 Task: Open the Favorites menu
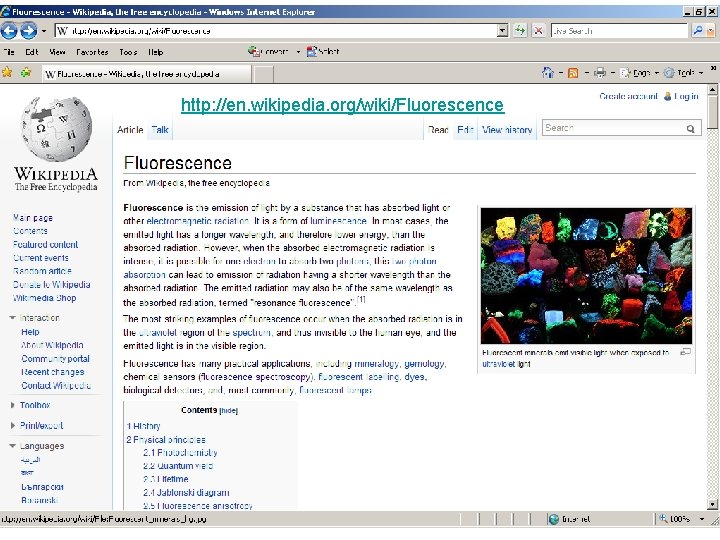coord(92,52)
